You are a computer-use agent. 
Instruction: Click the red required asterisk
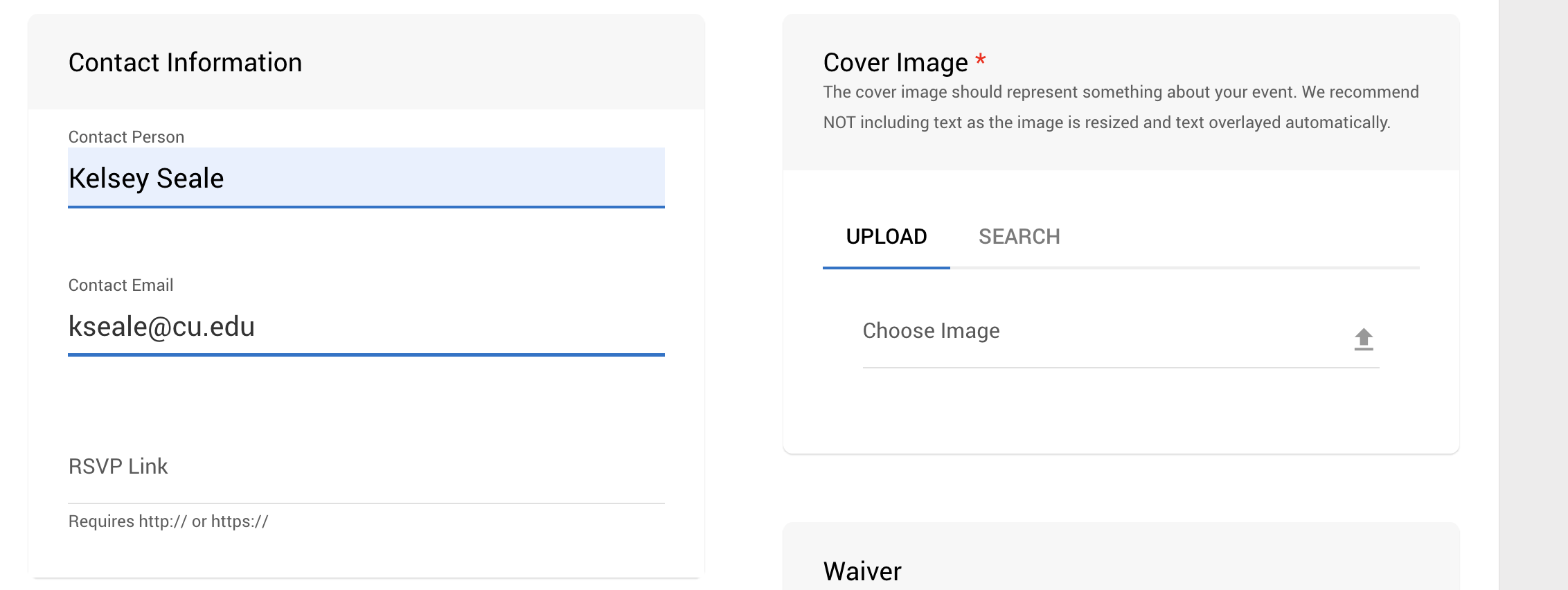[x=981, y=59]
